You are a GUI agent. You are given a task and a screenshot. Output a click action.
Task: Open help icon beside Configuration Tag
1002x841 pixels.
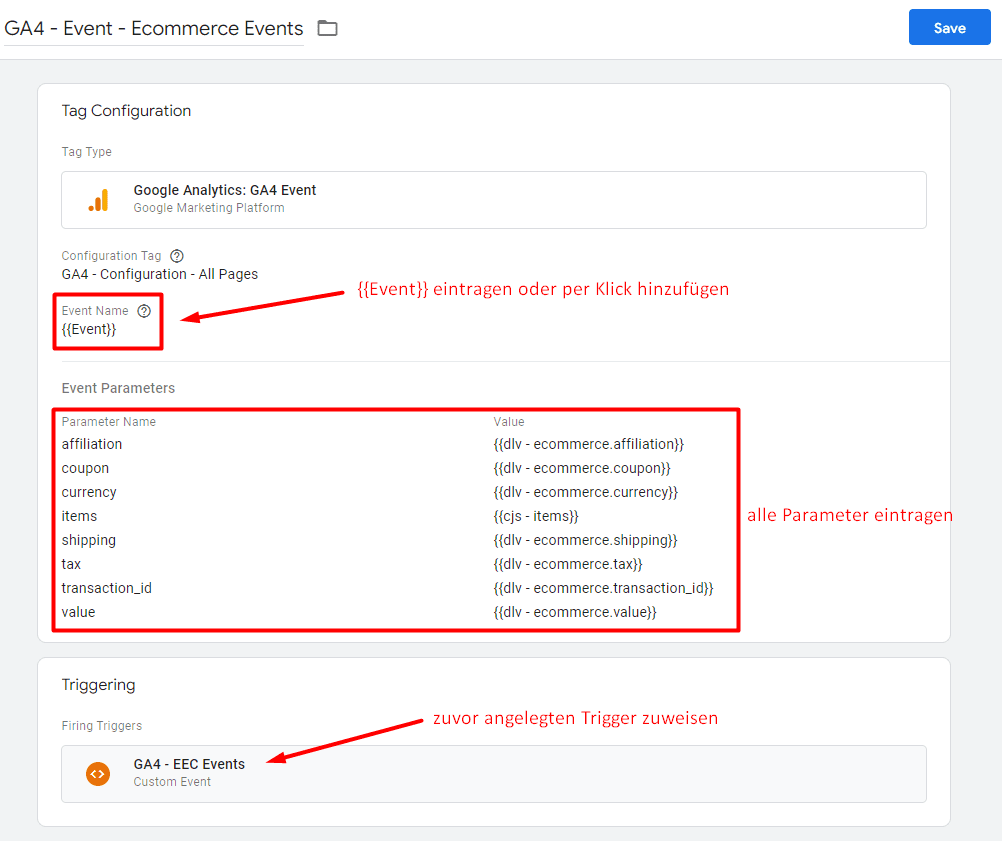click(177, 256)
